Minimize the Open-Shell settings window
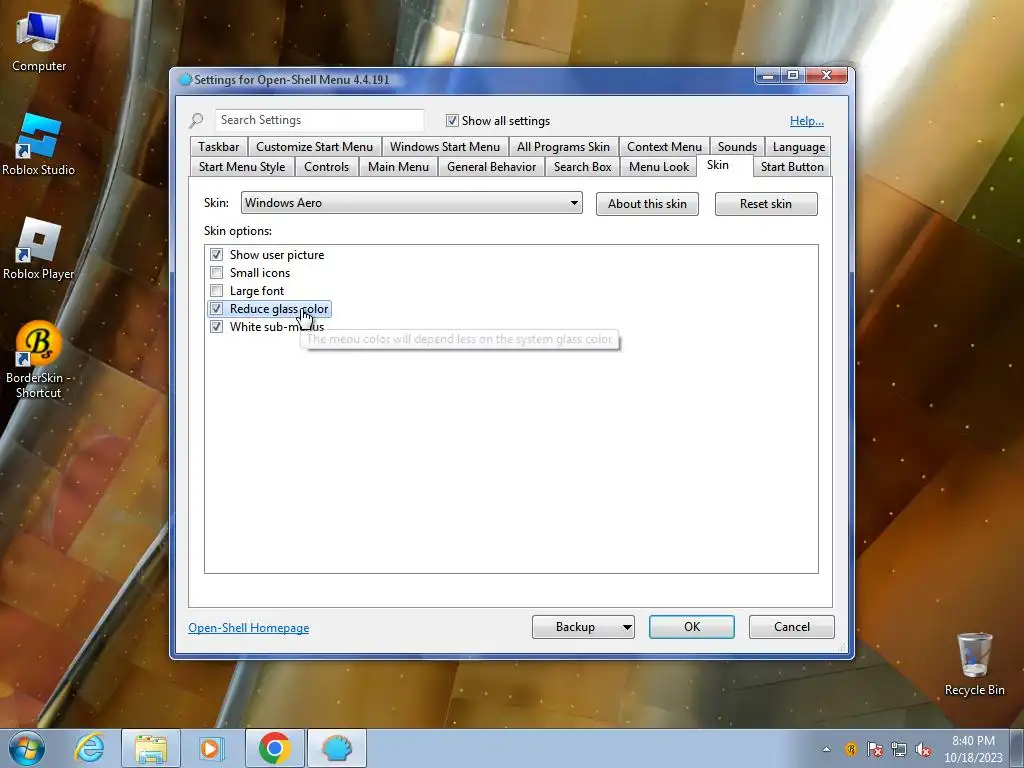This screenshot has width=1024, height=768. 768,76
